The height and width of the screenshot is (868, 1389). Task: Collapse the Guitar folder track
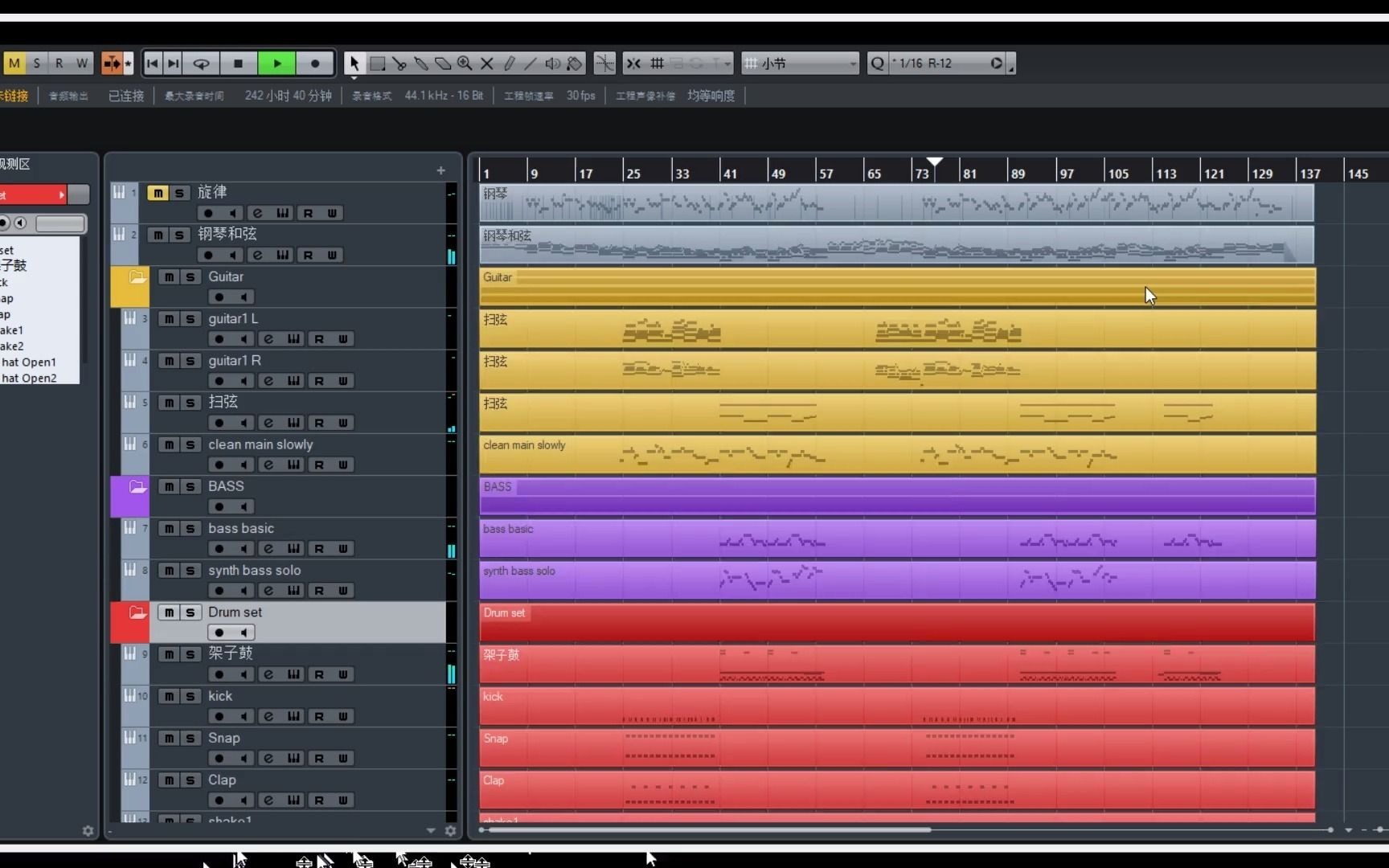[x=137, y=278]
